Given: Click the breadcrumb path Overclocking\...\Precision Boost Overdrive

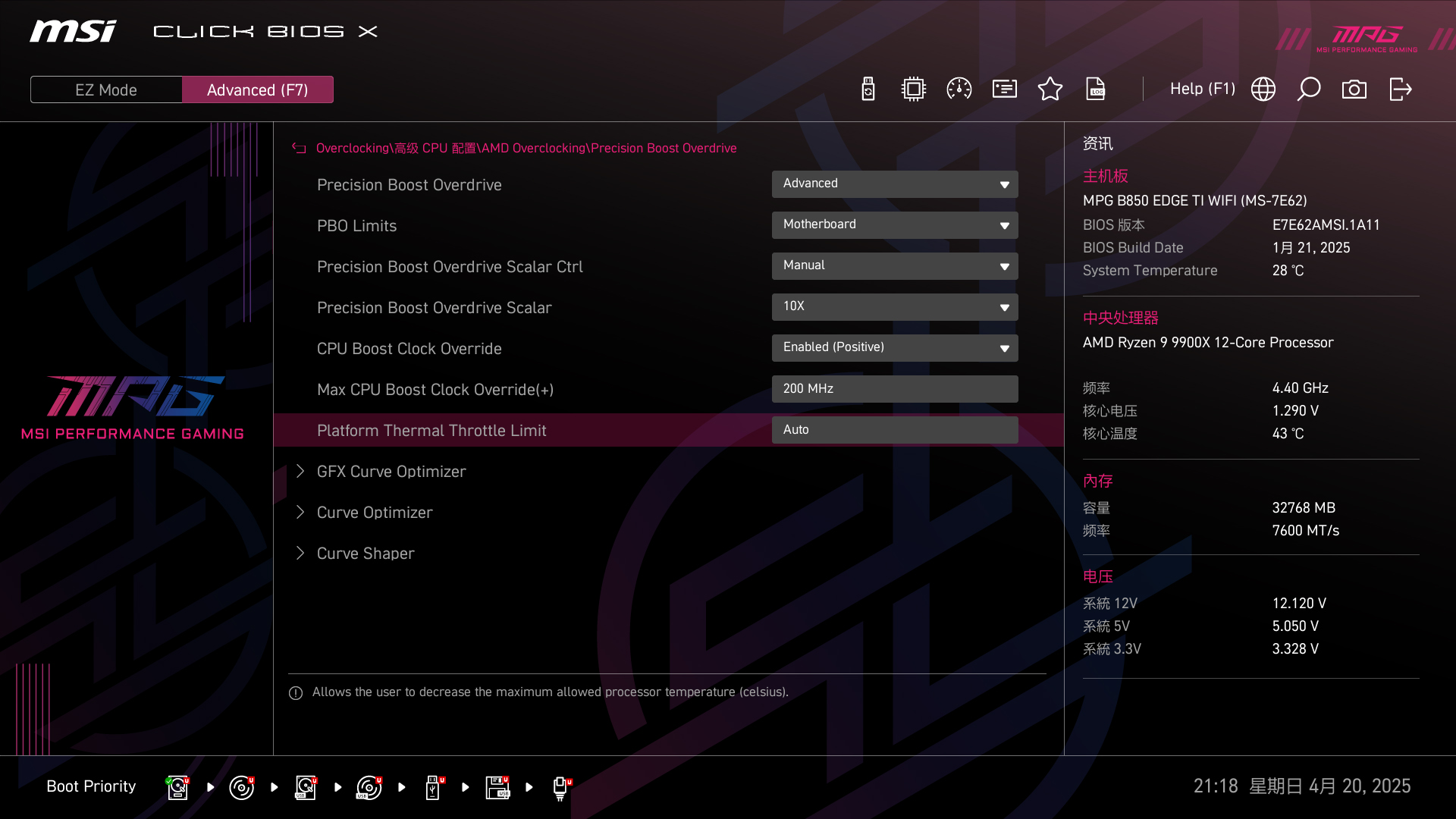Looking at the screenshot, I should (526, 149).
